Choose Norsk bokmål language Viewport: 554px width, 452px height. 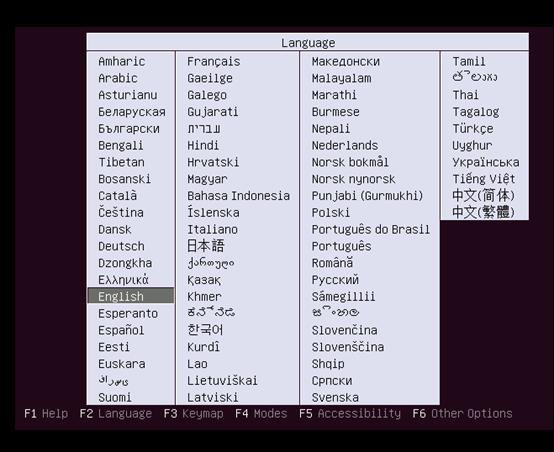pyautogui.click(x=350, y=162)
